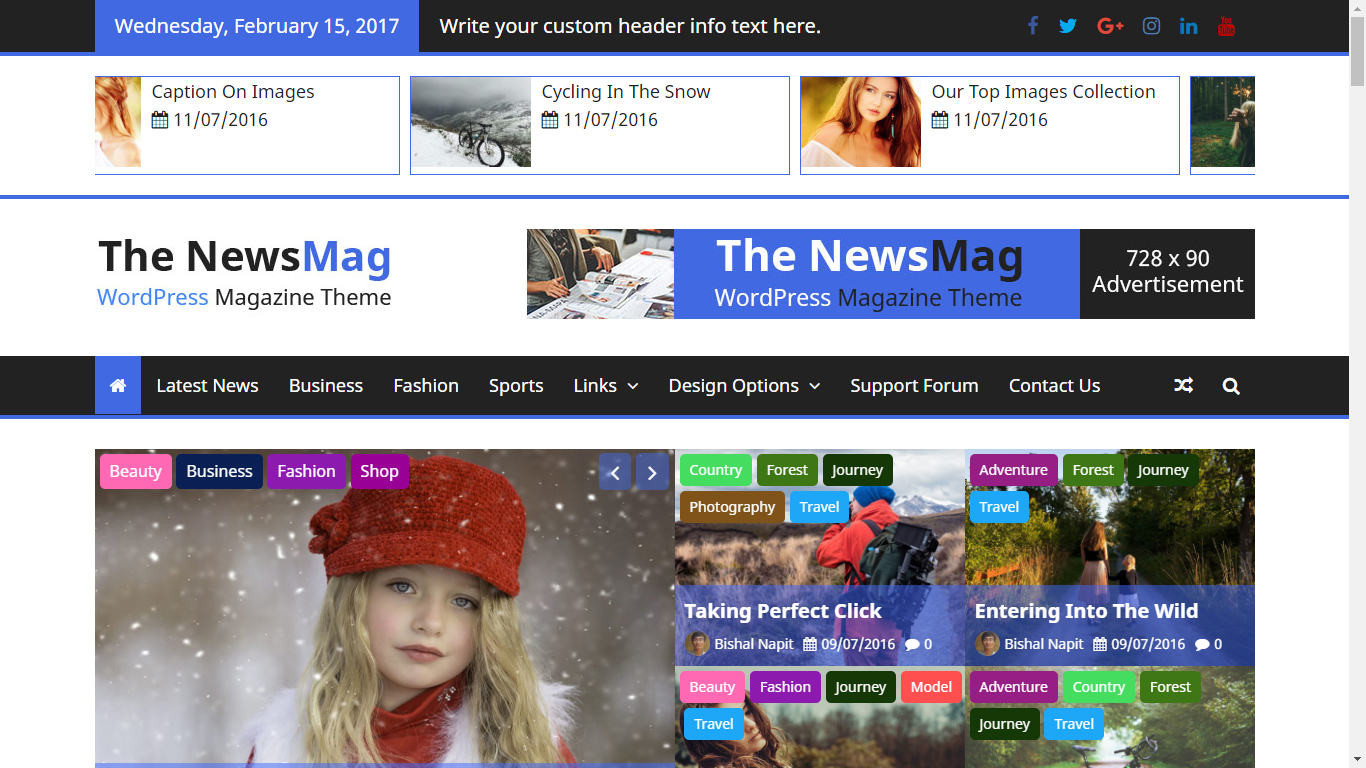Open the Contact Us menu item
This screenshot has width=1366, height=768.
(x=1054, y=386)
